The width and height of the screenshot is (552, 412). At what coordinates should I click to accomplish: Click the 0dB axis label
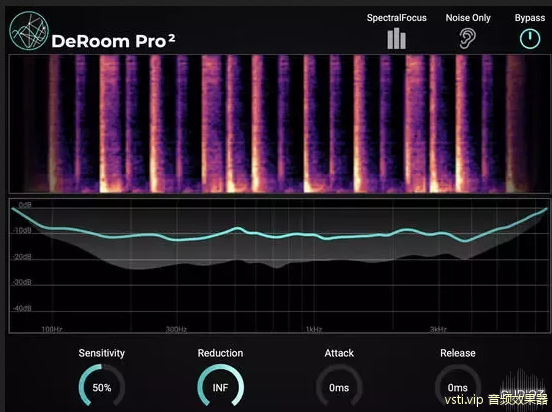(x=25, y=205)
